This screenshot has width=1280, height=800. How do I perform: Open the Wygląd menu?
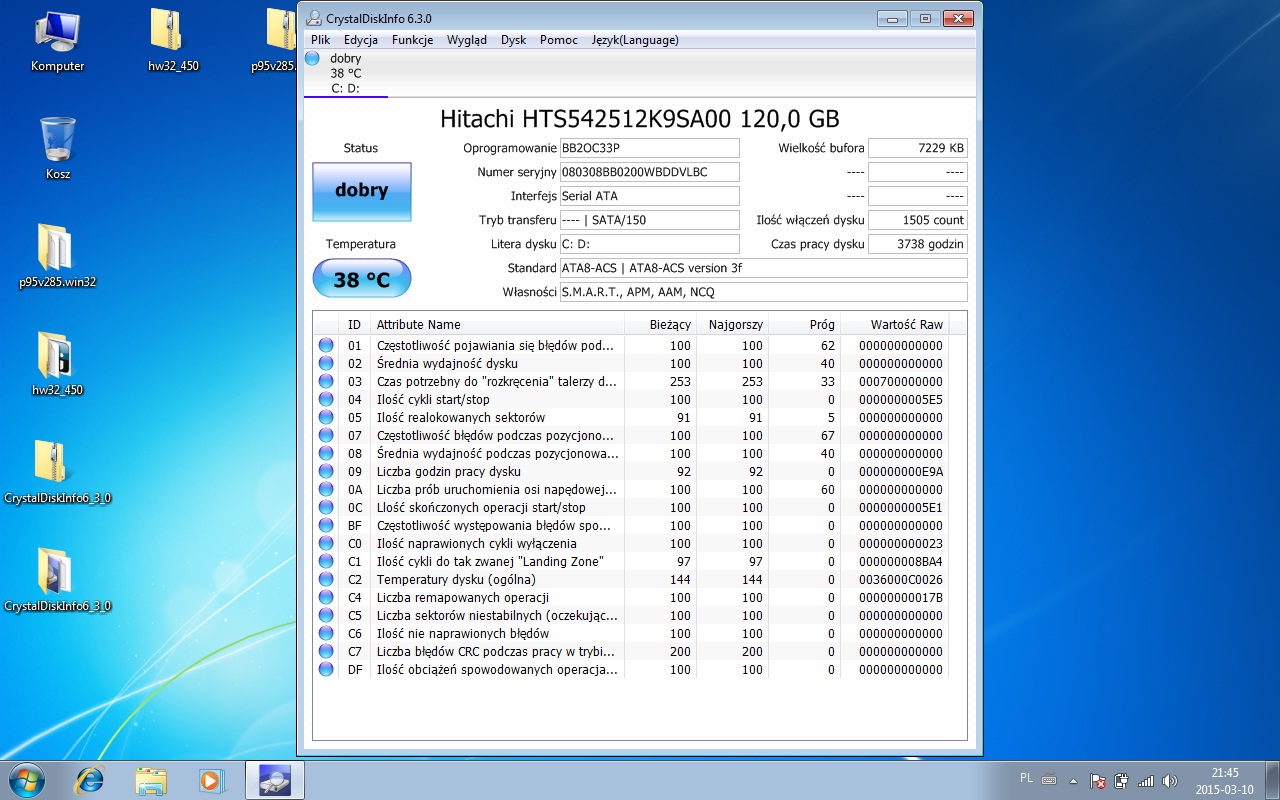coord(467,40)
